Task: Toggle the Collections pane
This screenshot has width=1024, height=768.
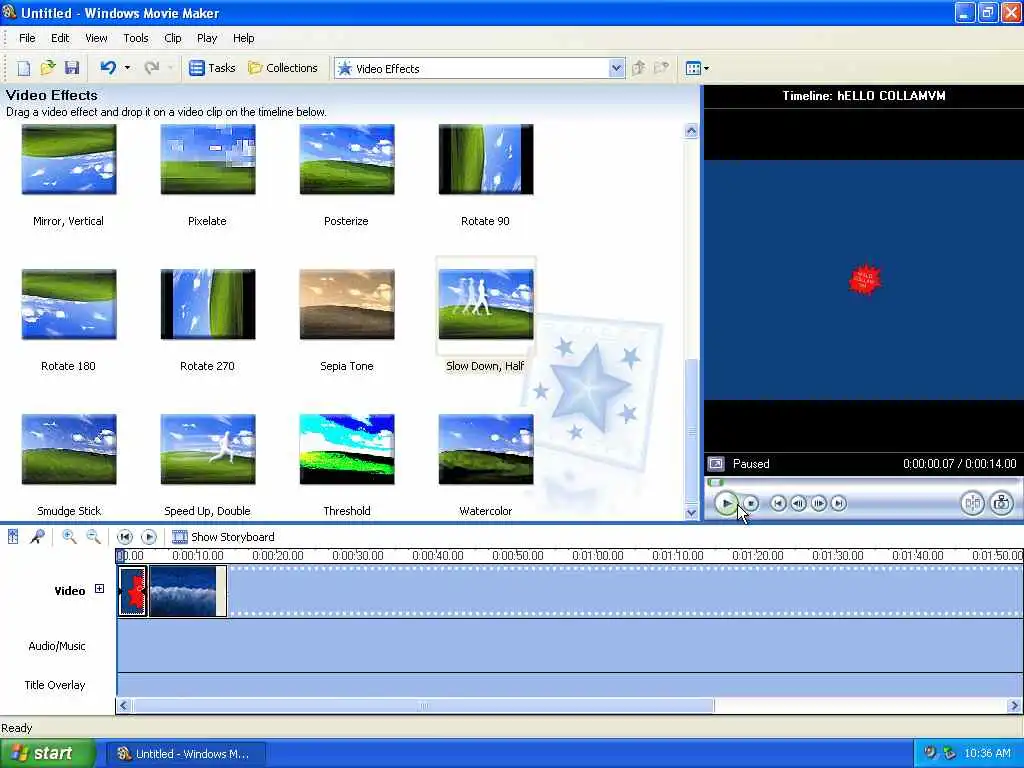Action: pos(283,68)
